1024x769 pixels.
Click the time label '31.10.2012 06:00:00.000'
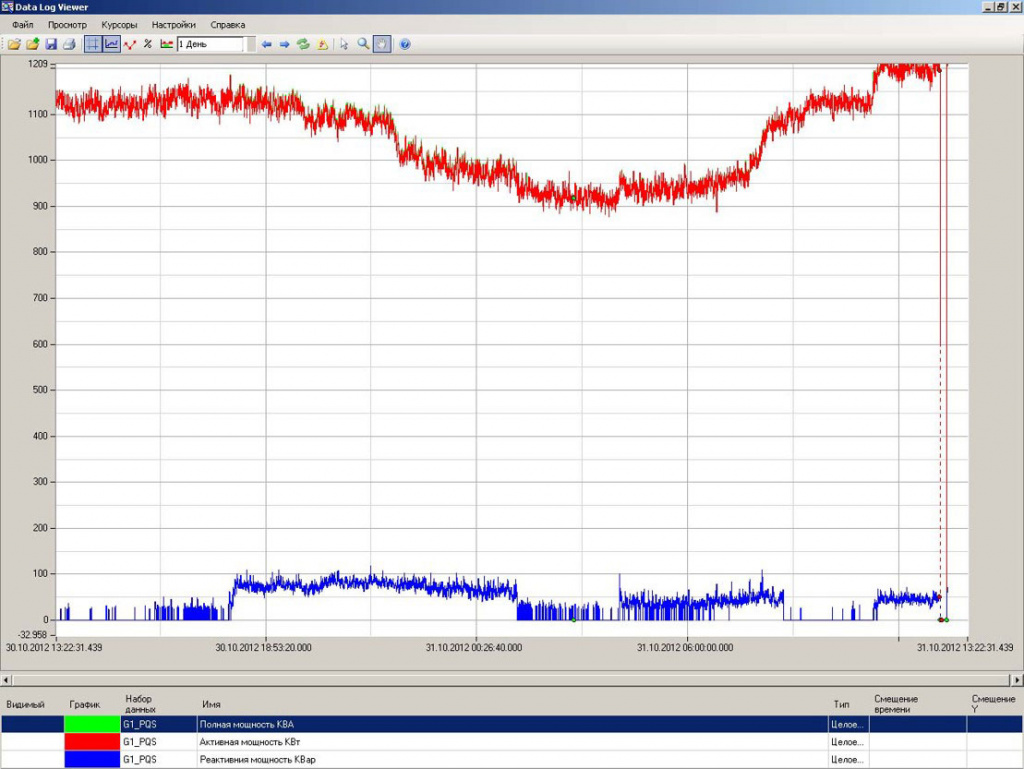click(x=685, y=648)
